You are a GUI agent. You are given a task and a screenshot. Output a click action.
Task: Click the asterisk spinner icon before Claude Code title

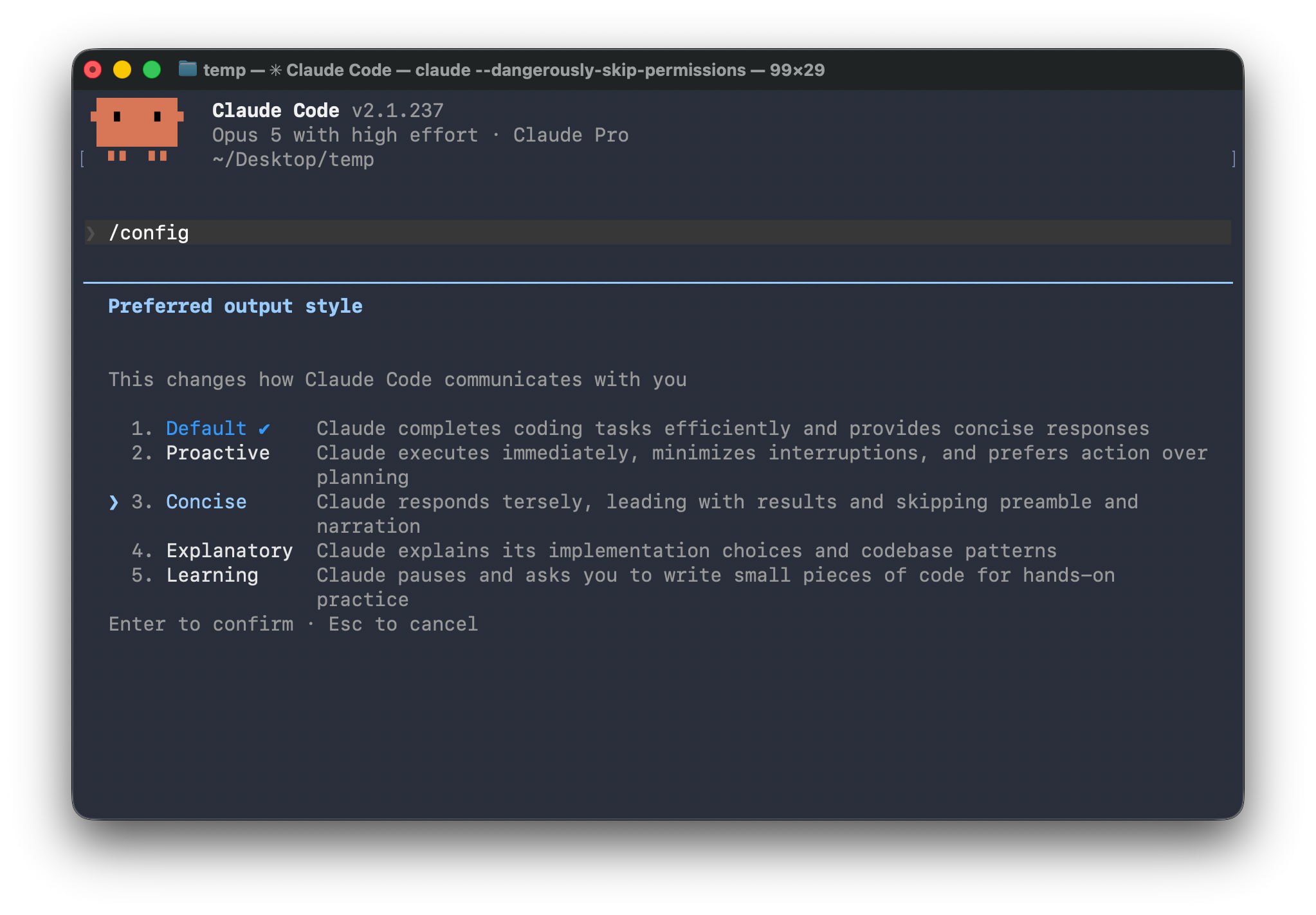pos(275,69)
